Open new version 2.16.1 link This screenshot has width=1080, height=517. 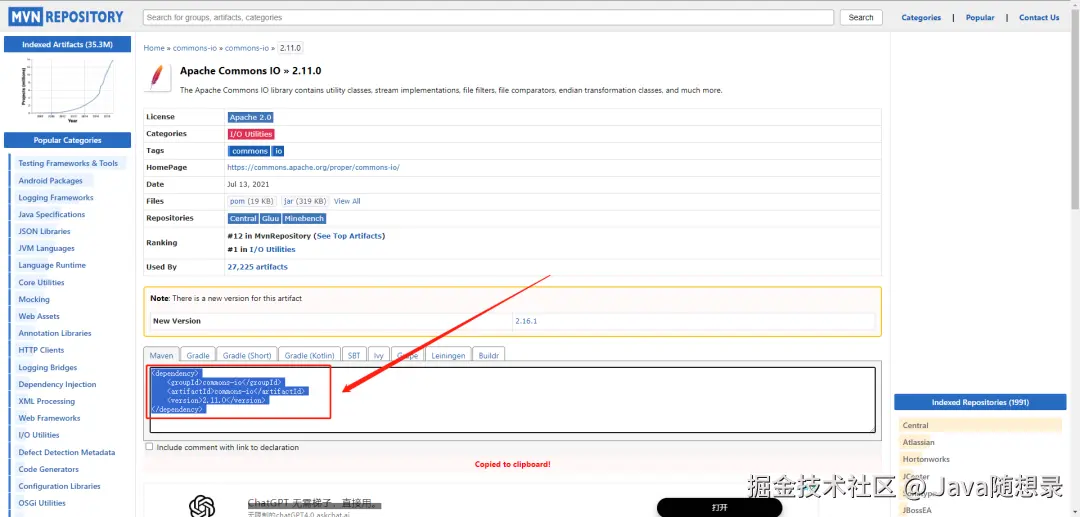(526, 321)
